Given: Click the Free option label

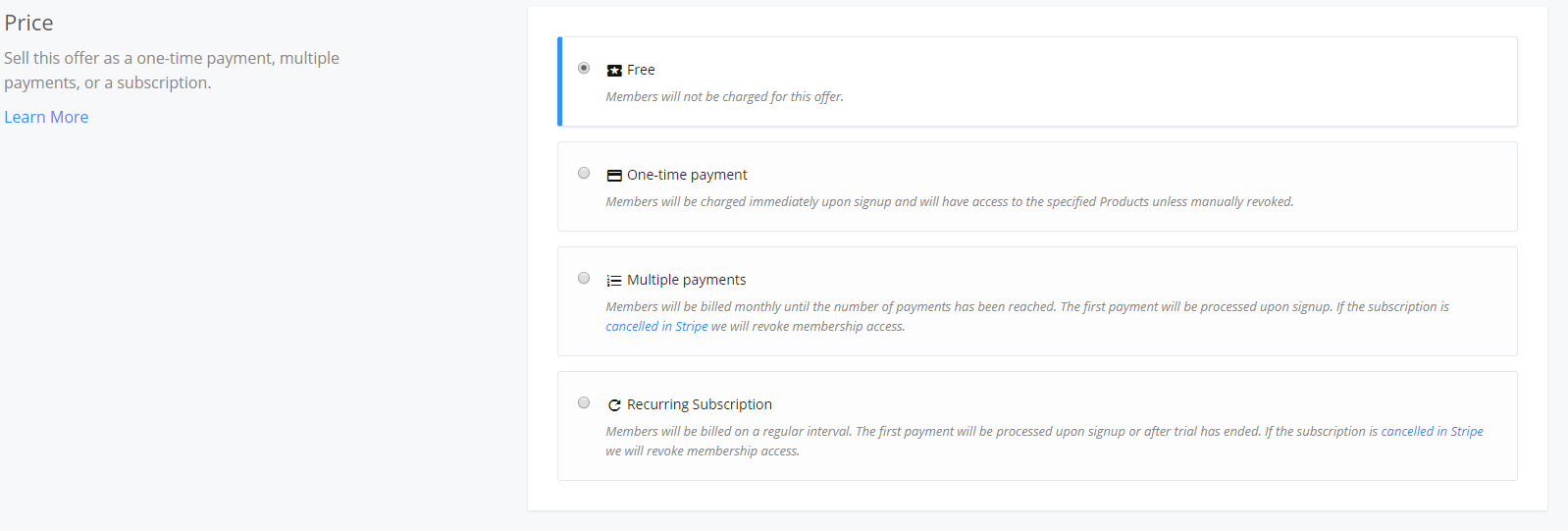Looking at the screenshot, I should (x=641, y=70).
